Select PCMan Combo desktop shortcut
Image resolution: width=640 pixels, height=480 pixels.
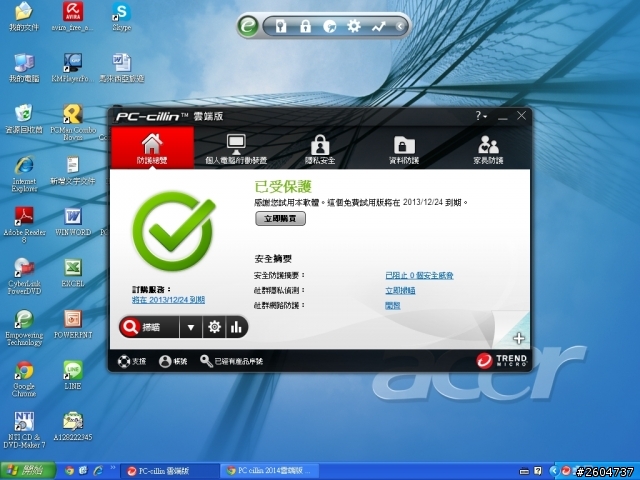pyautogui.click(x=73, y=122)
